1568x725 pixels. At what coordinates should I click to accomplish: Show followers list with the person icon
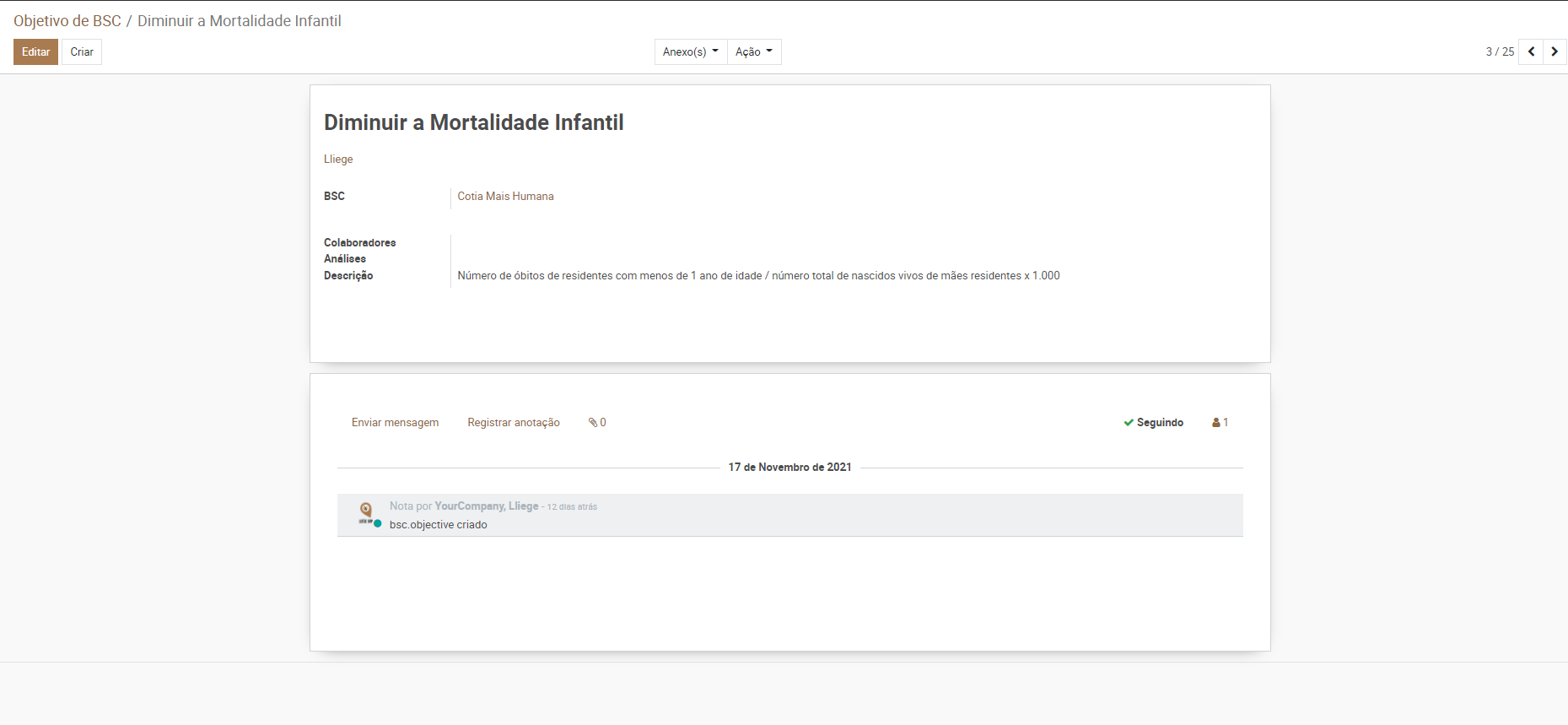pos(1220,423)
